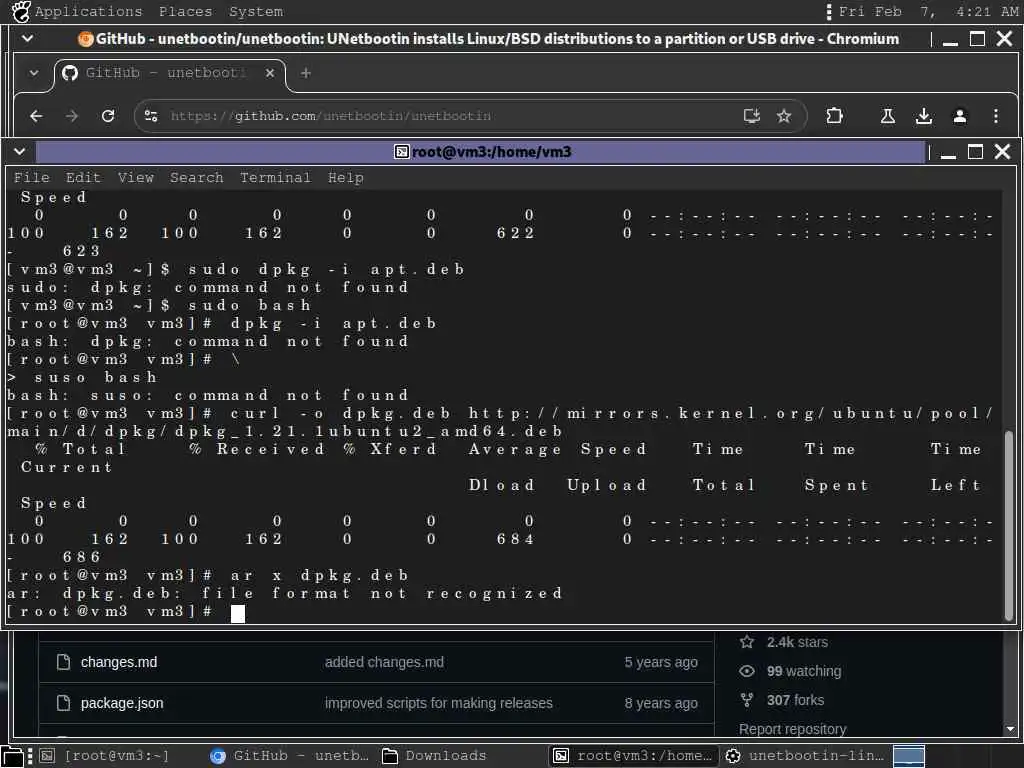Open the Places menu in top panel

click(185, 11)
